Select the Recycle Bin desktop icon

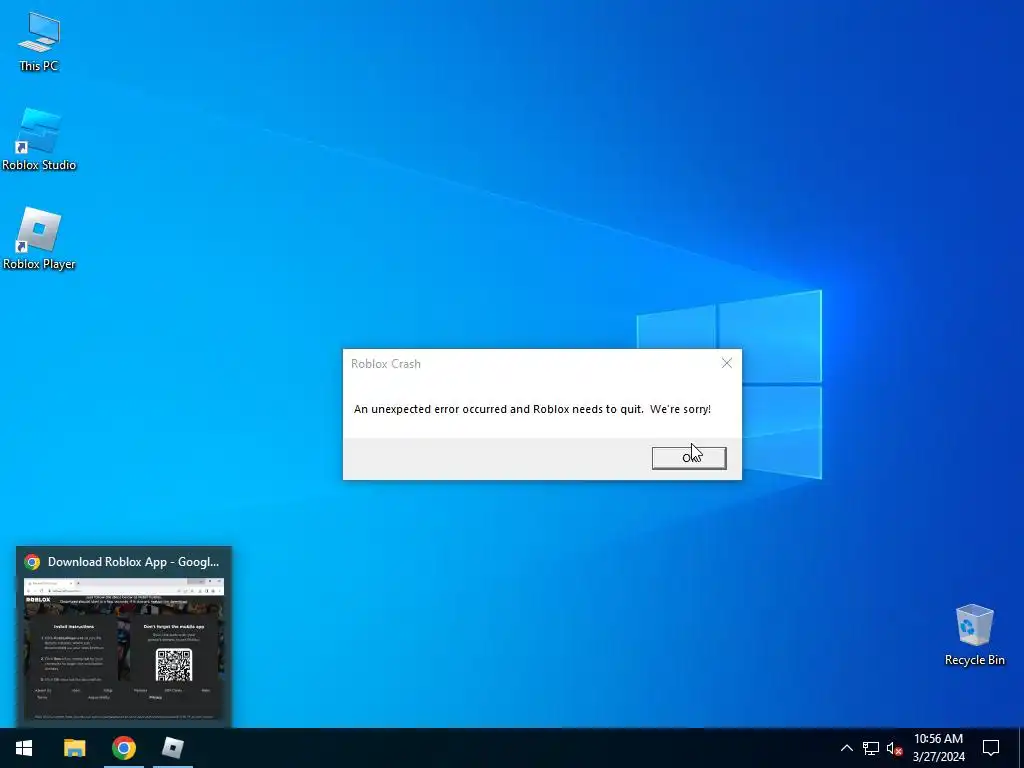pos(974,634)
